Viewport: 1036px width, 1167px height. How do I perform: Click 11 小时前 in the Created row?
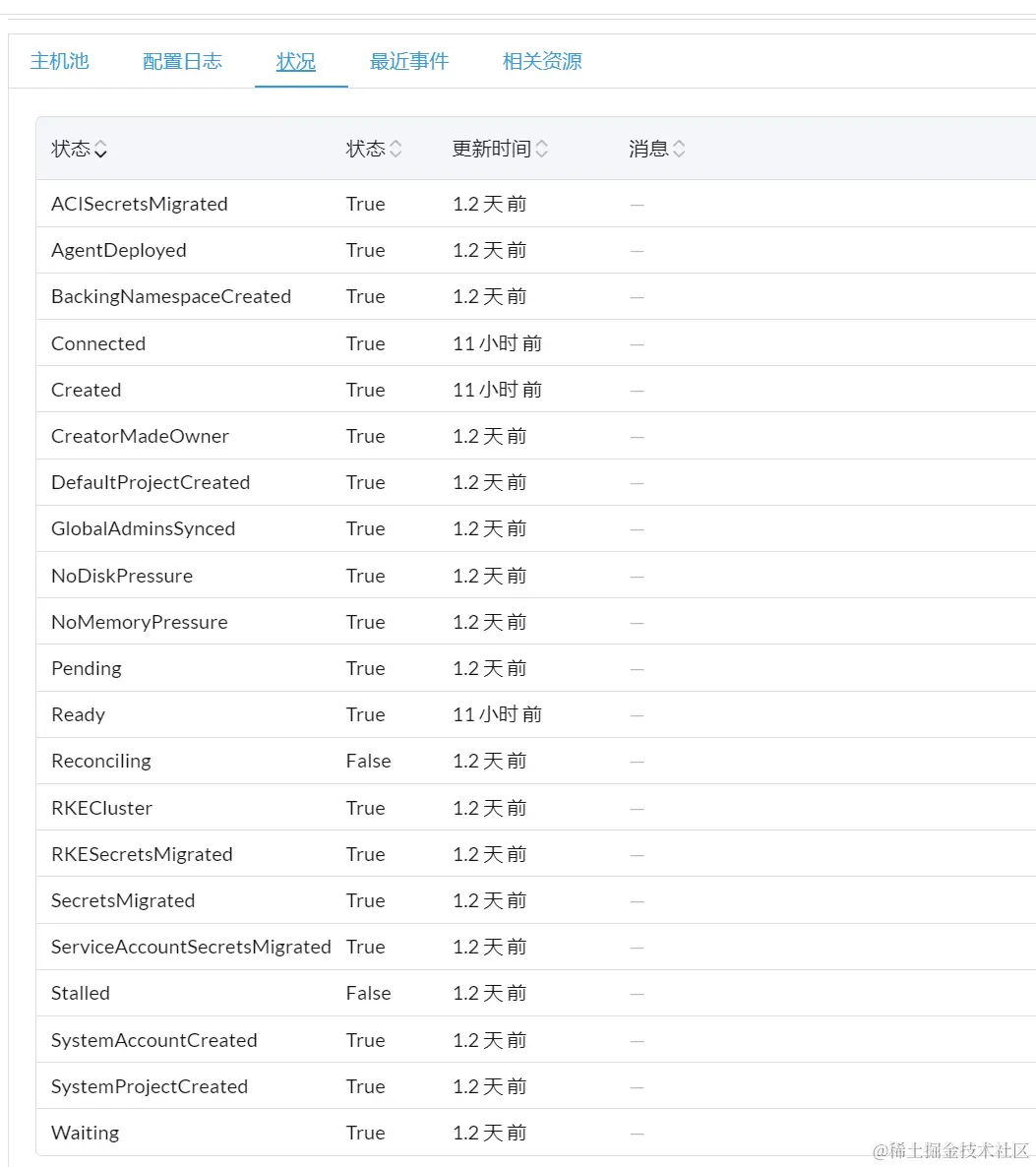coord(497,390)
